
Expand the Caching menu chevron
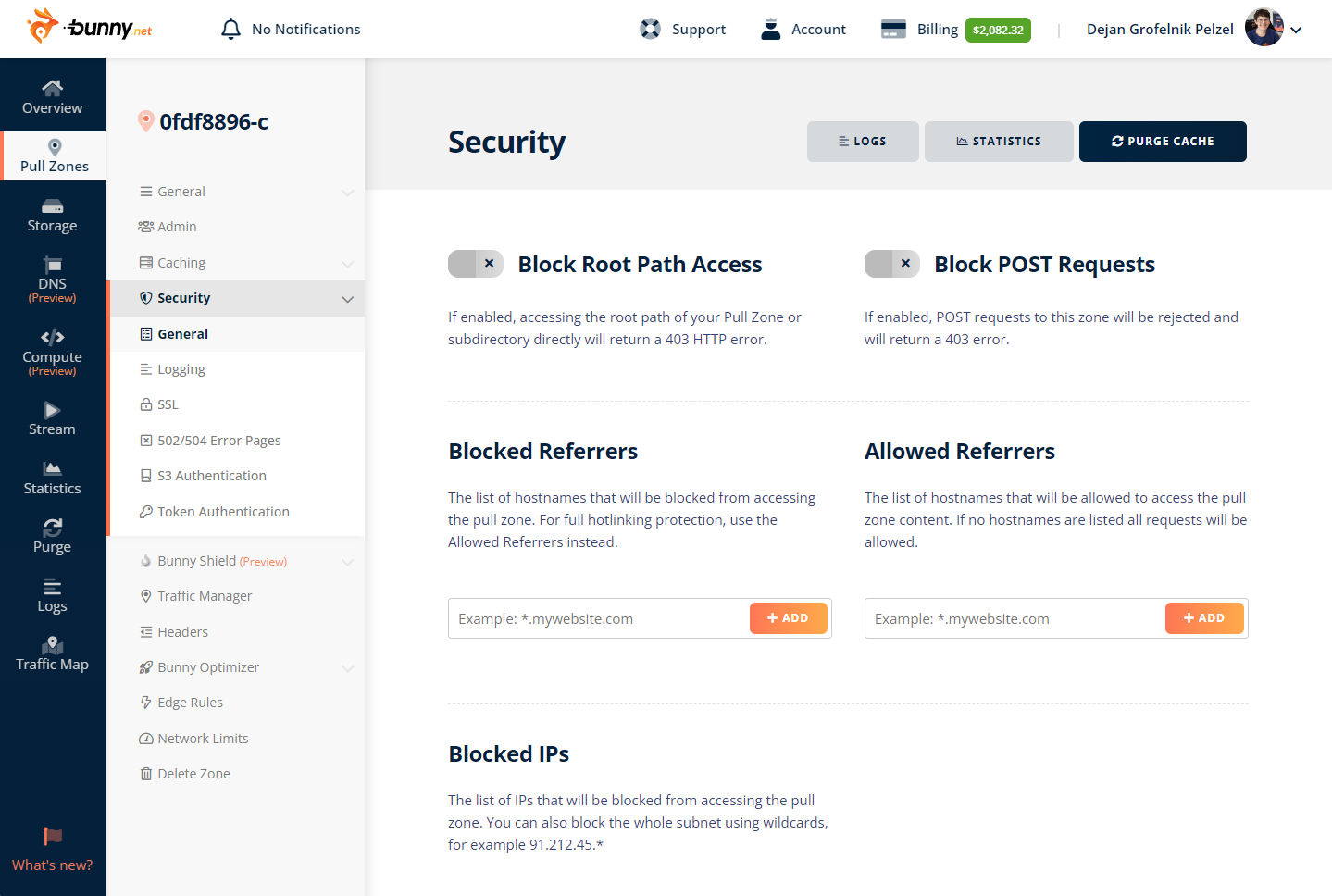348,264
